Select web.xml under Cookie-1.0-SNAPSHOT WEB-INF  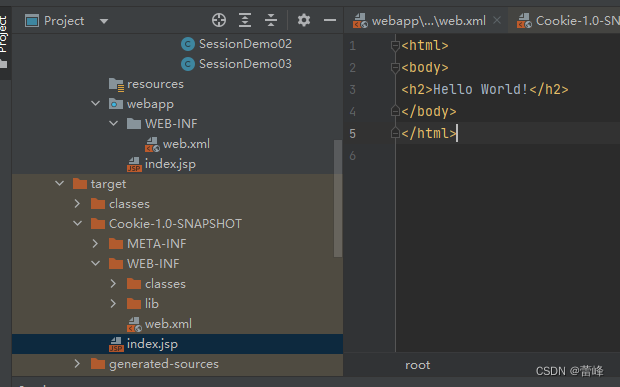pos(168,324)
